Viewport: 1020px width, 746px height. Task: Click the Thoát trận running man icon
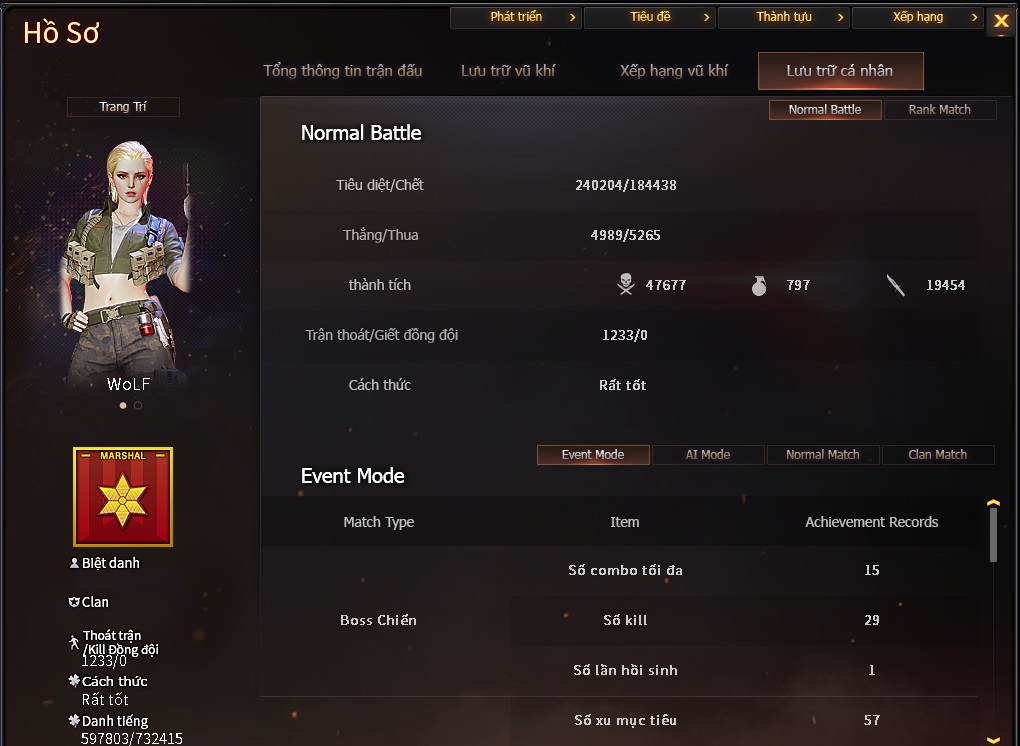[x=74, y=643]
